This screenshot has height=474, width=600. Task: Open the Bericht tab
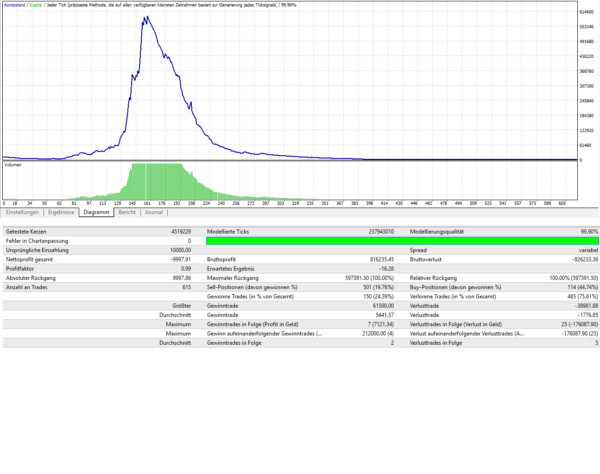[x=127, y=212]
